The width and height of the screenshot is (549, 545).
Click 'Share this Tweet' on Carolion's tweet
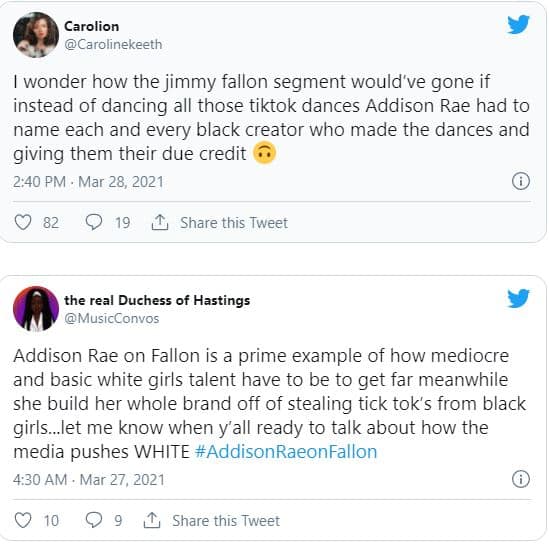pos(234,223)
